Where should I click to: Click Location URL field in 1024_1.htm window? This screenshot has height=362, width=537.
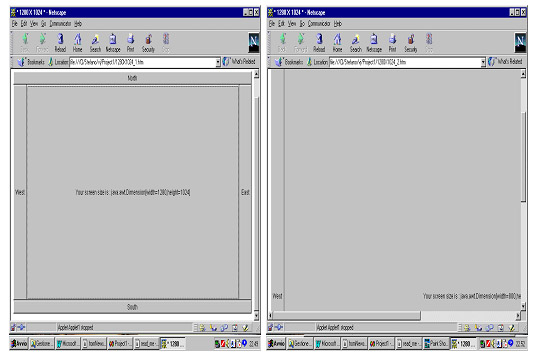click(143, 62)
